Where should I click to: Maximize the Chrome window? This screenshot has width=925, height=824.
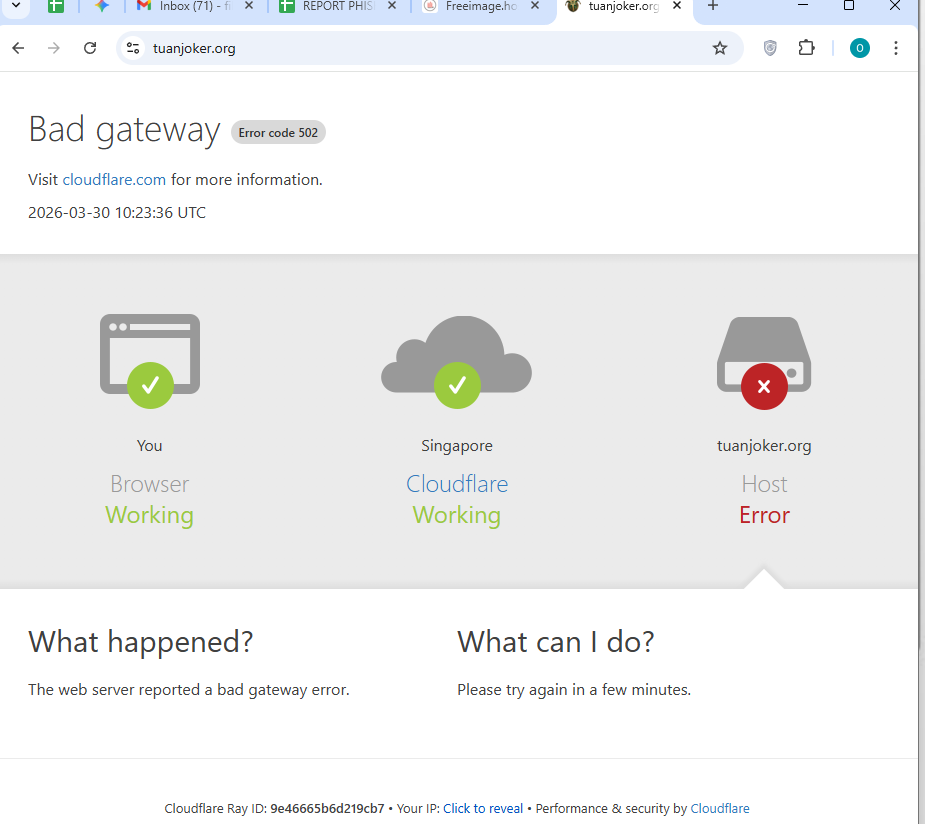click(849, 6)
